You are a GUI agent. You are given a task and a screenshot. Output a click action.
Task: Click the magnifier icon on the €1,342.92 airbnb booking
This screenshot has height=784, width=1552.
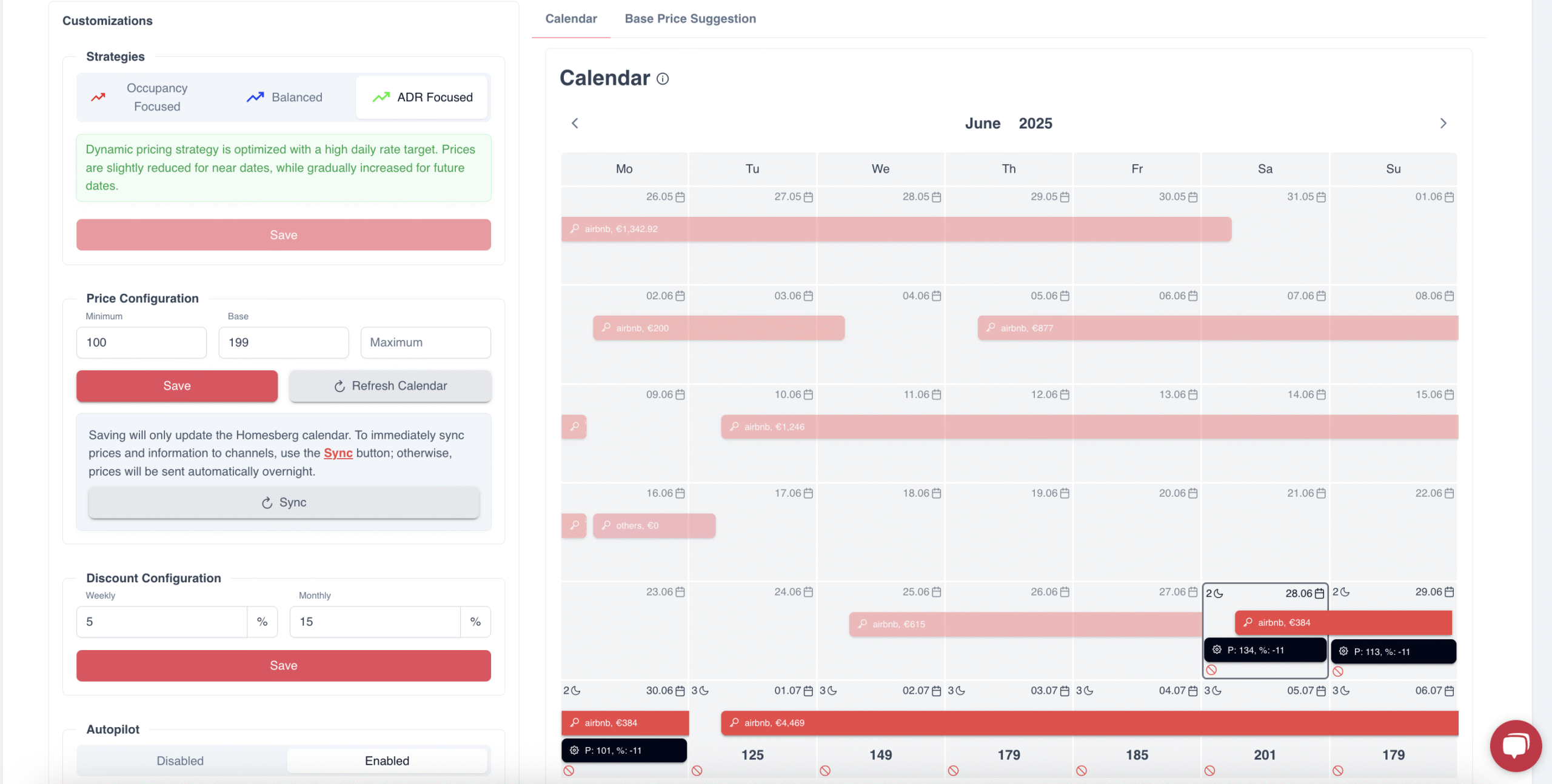tap(574, 229)
